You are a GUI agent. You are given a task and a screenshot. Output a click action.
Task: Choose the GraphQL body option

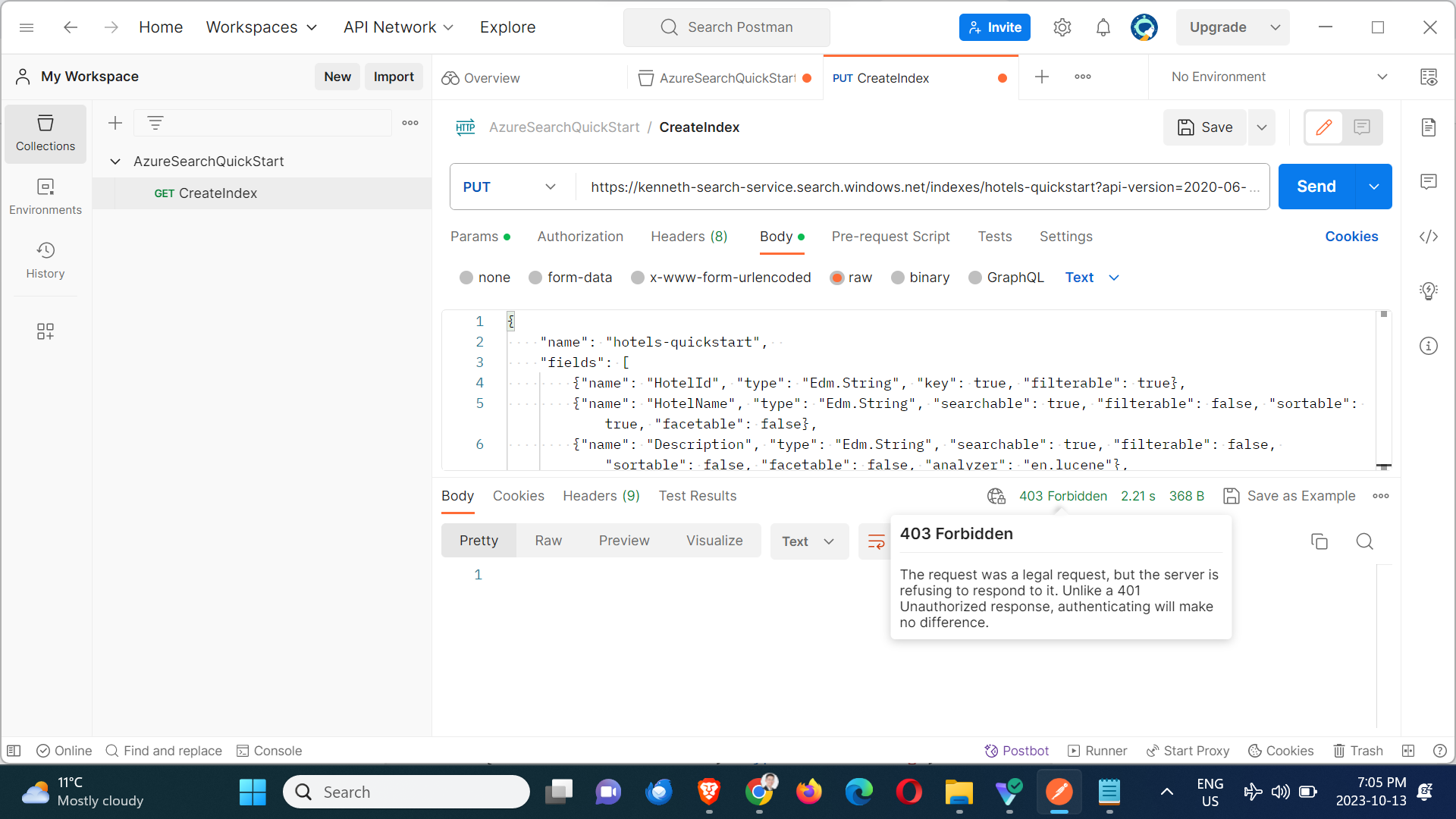[975, 278]
